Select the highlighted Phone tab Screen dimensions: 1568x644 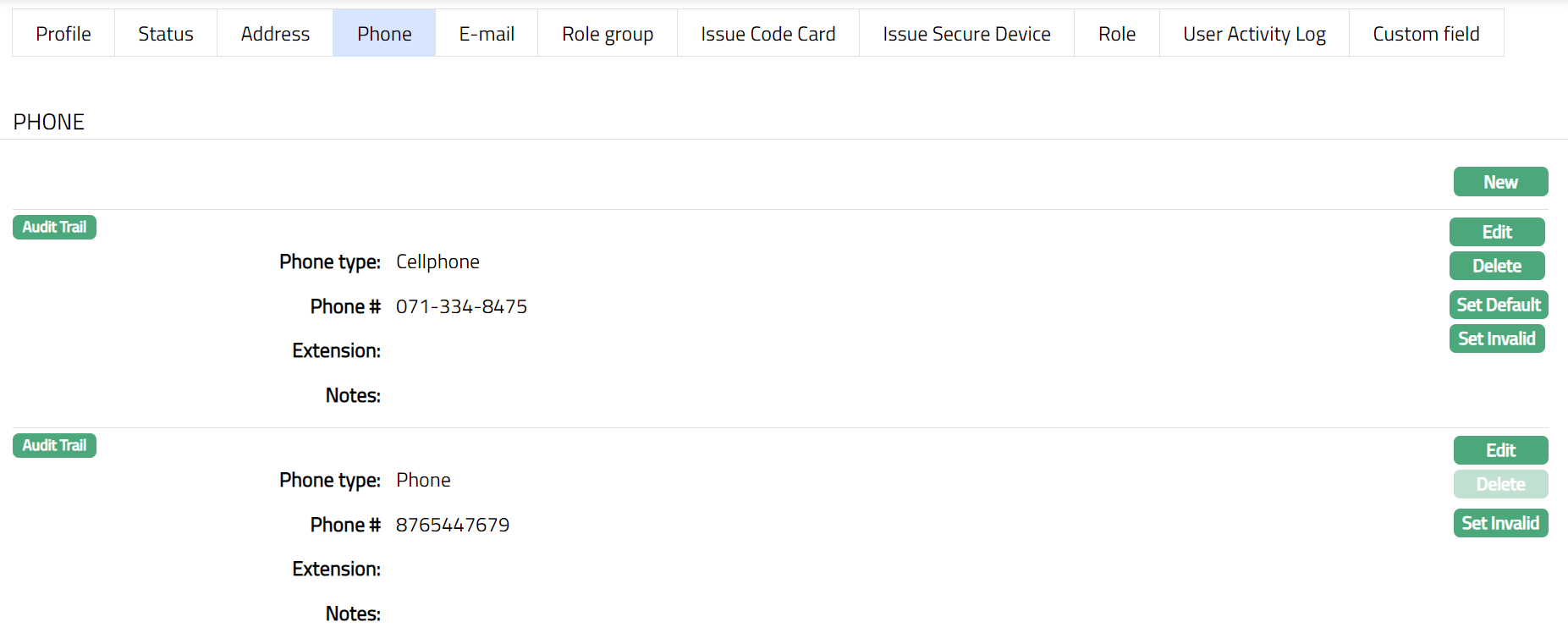(x=384, y=34)
